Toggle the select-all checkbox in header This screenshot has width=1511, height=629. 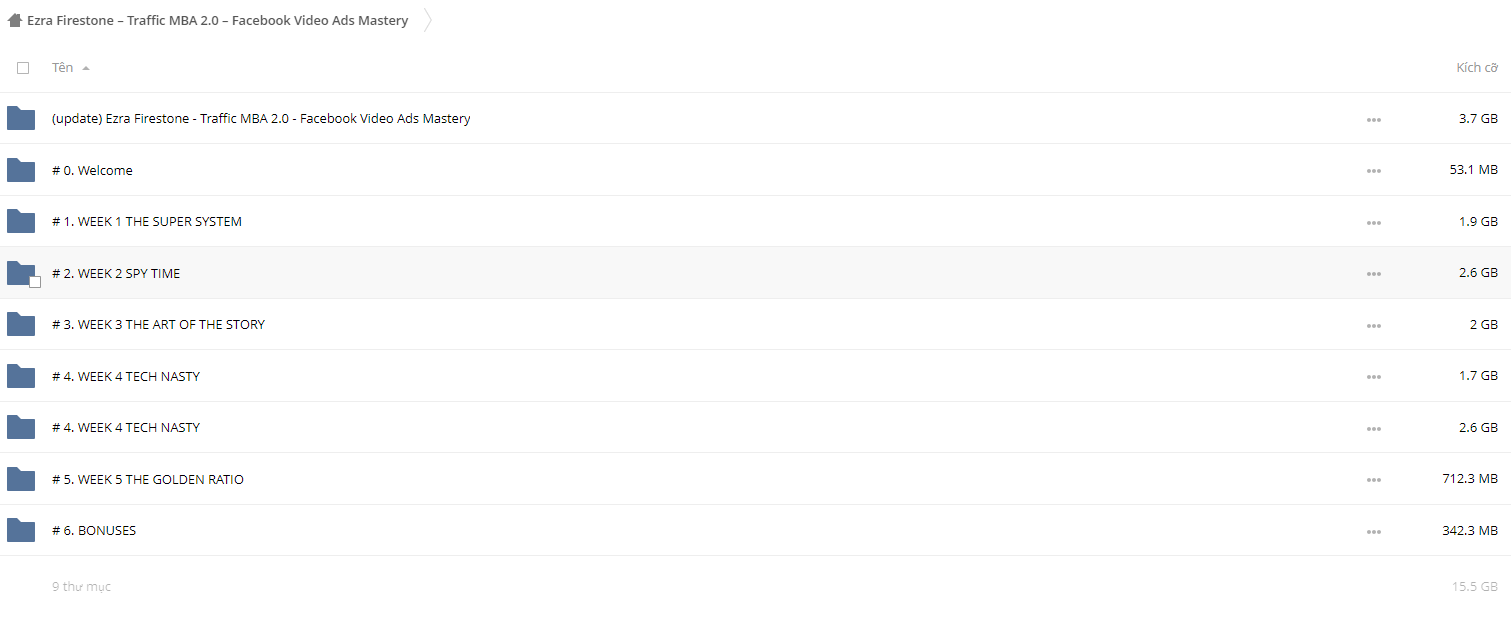23,68
